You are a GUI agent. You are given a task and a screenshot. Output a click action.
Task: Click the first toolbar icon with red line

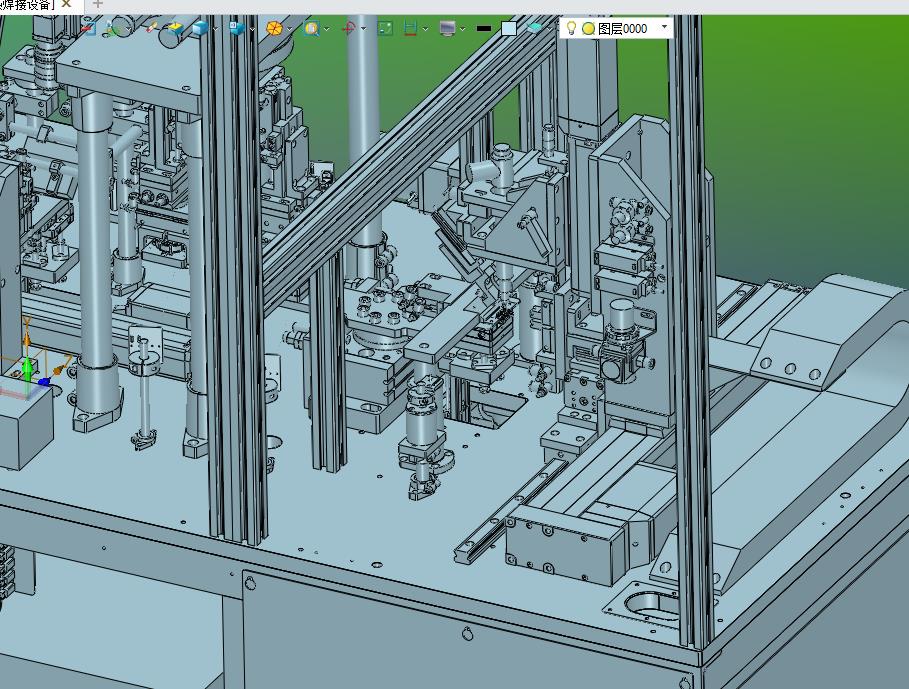(88, 28)
